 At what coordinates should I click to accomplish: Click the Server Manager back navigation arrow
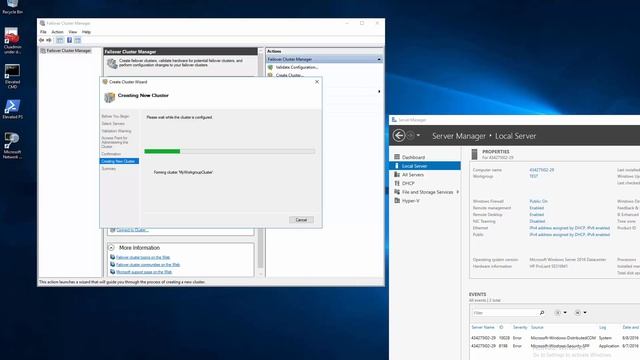[x=399, y=136]
